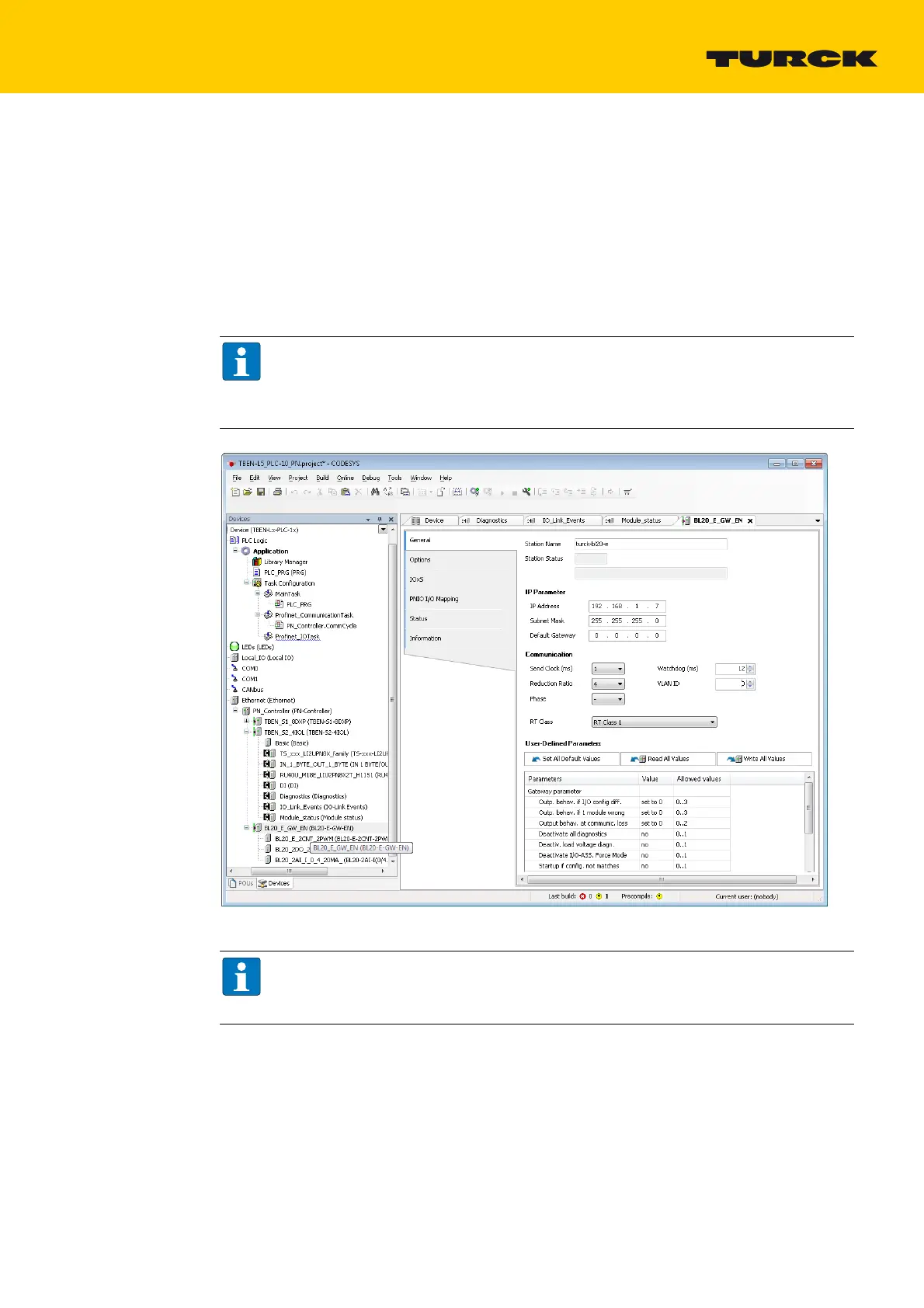This screenshot has height=1308, width=924.
Task: Open the Reduction Ratio dropdown
Action: point(608,684)
